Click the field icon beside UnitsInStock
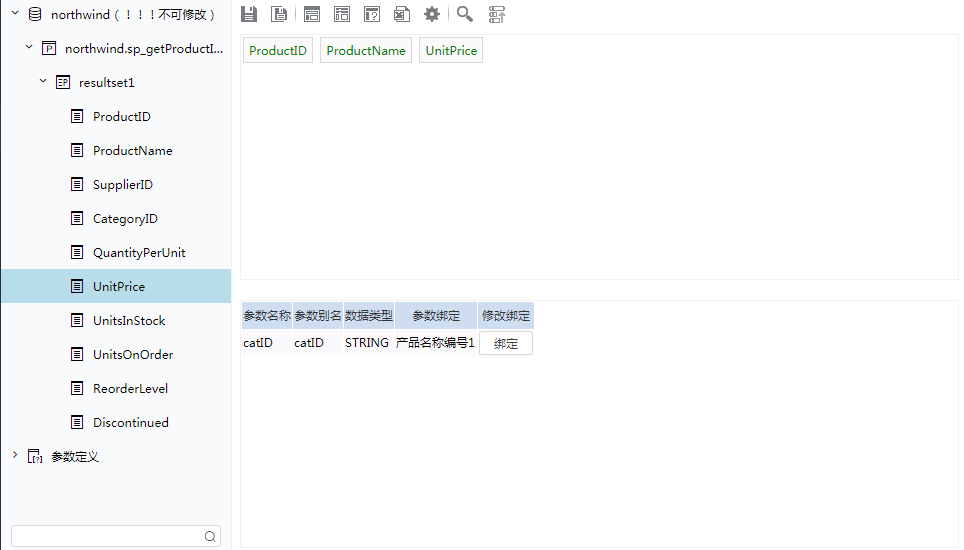 click(77, 320)
